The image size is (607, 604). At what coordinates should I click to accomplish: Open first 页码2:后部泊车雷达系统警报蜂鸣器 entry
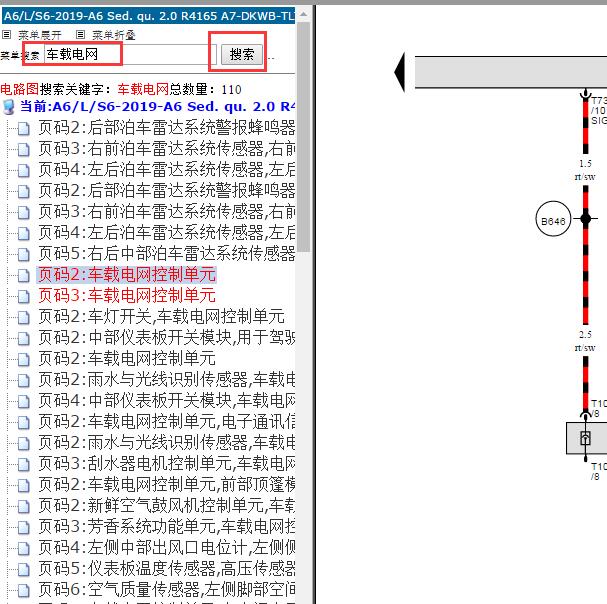(x=166, y=127)
